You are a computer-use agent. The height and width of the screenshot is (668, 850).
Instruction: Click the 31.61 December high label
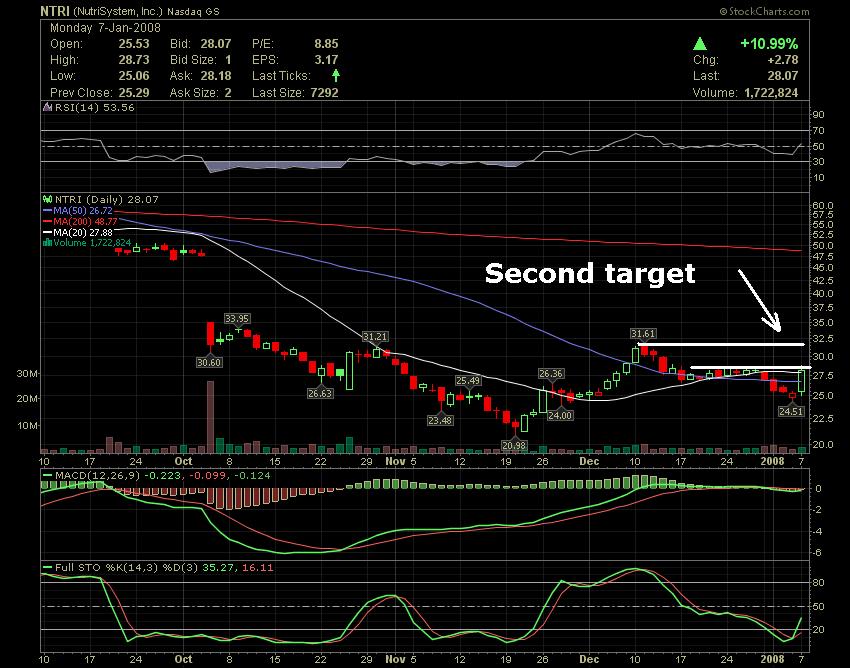coord(643,333)
